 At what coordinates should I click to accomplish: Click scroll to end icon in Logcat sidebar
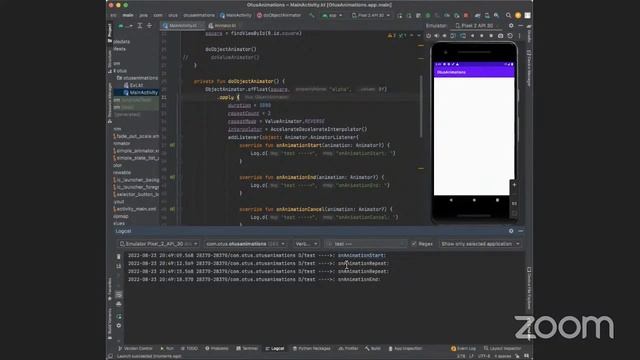pos(118,266)
